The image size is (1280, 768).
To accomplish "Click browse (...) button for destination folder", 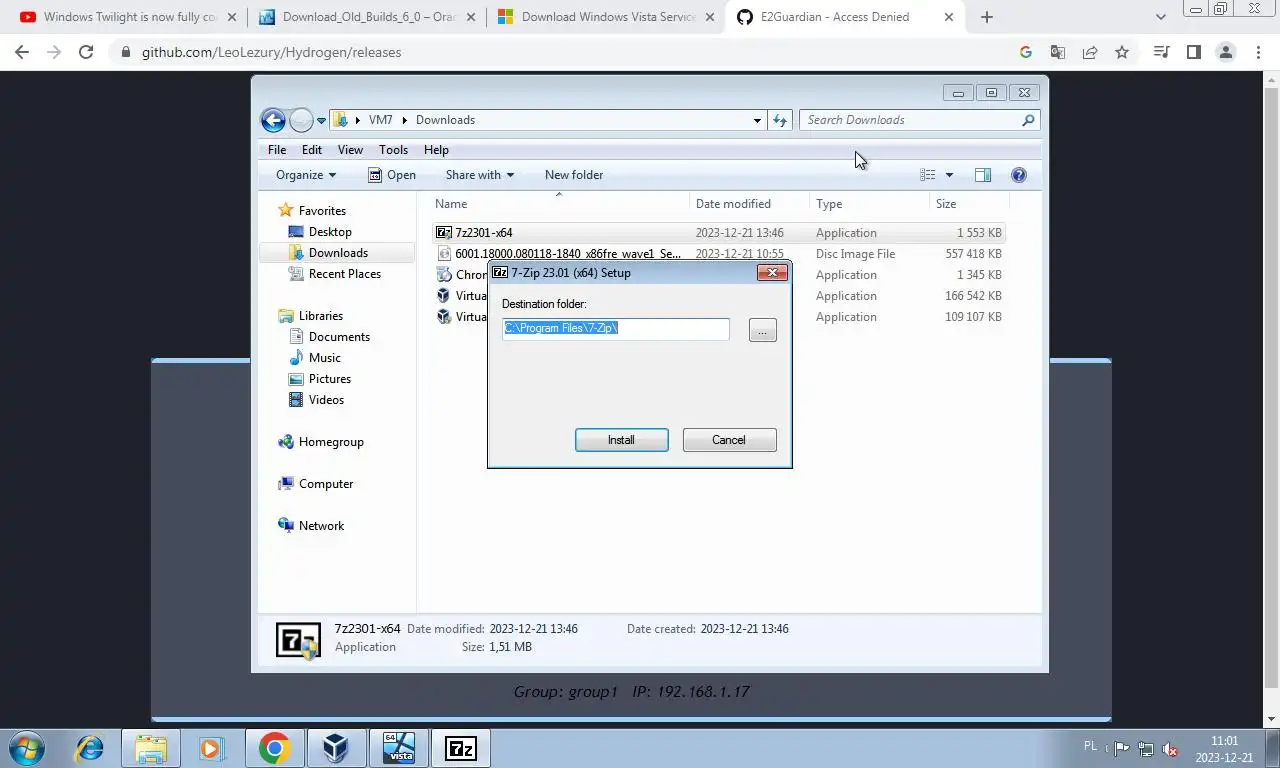I will coord(762,330).
